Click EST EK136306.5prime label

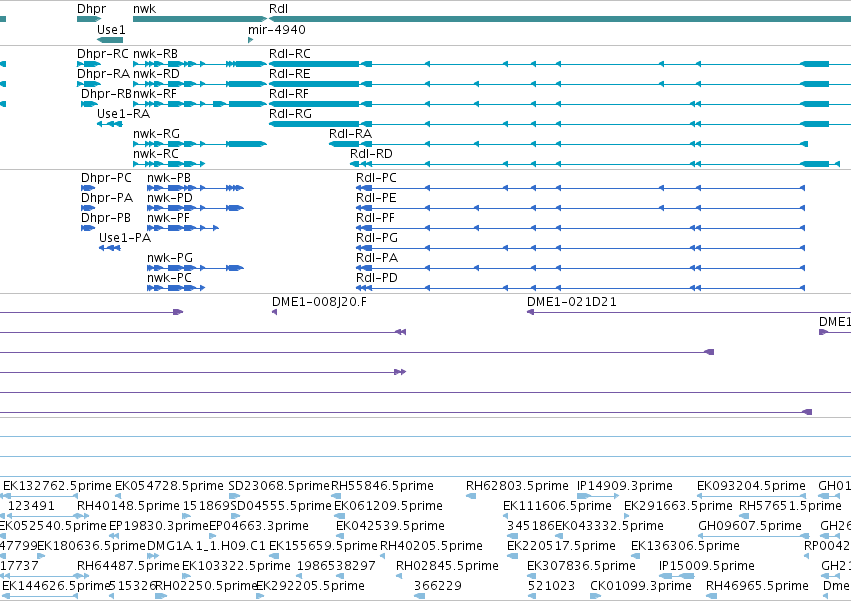point(685,546)
